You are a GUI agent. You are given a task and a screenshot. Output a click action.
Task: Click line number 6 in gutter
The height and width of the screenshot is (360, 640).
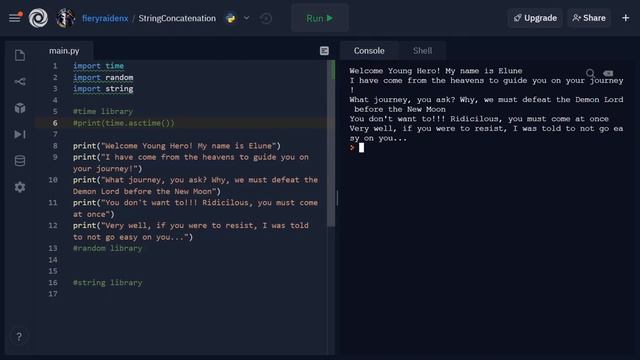(55, 123)
